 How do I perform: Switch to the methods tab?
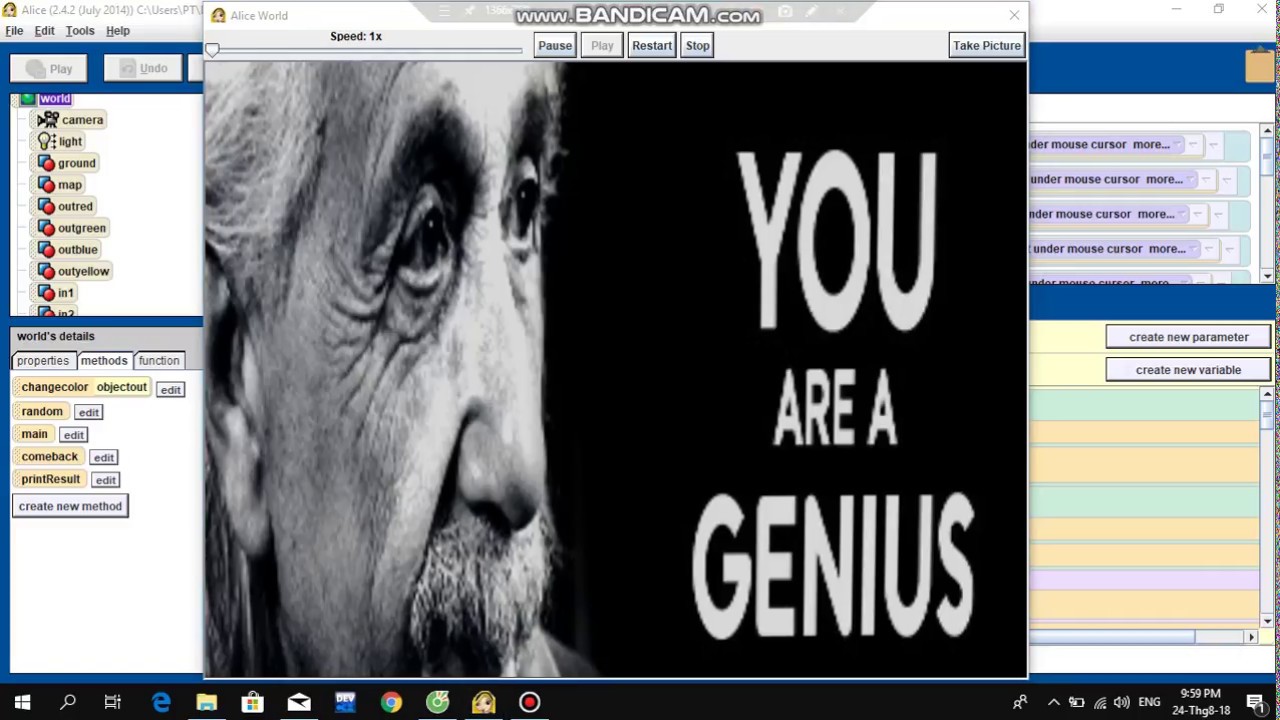coord(104,361)
